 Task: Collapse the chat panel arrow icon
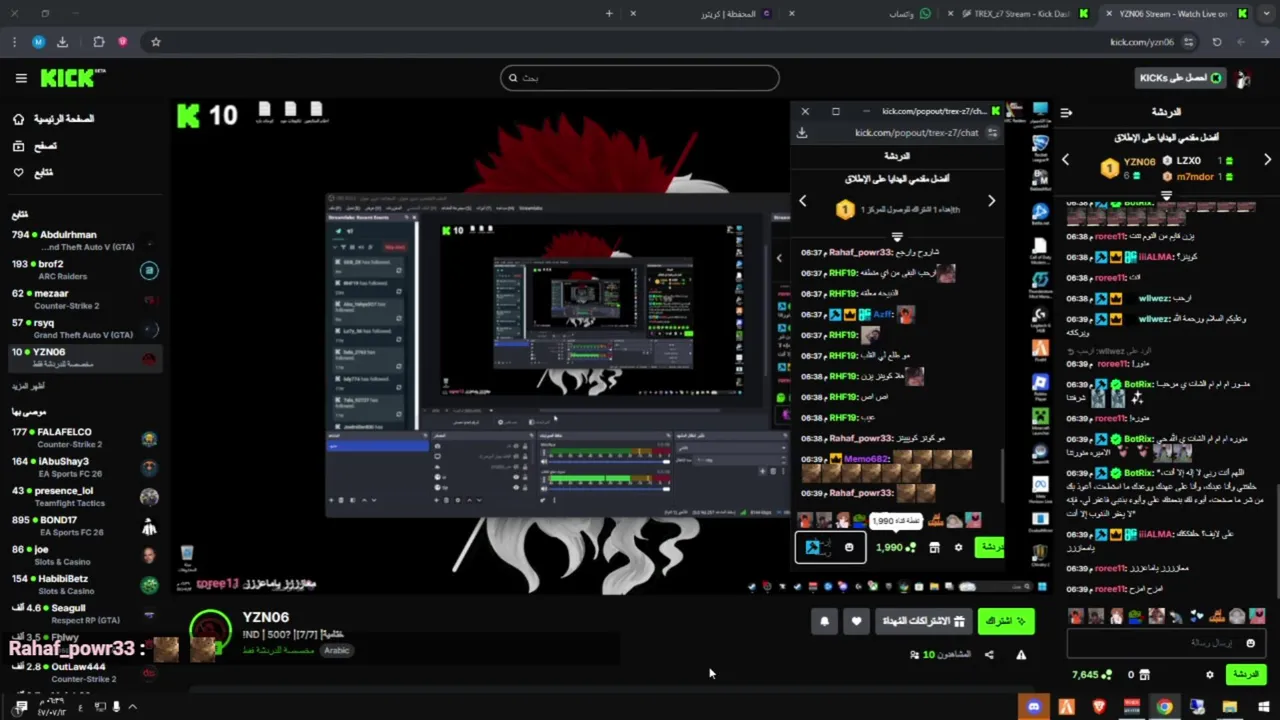coord(1067,112)
